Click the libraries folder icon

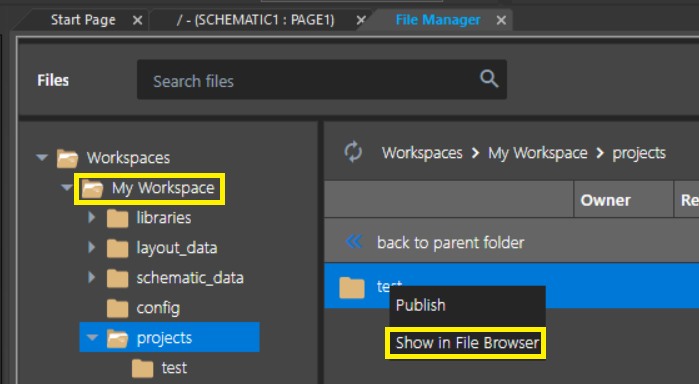tap(118, 219)
